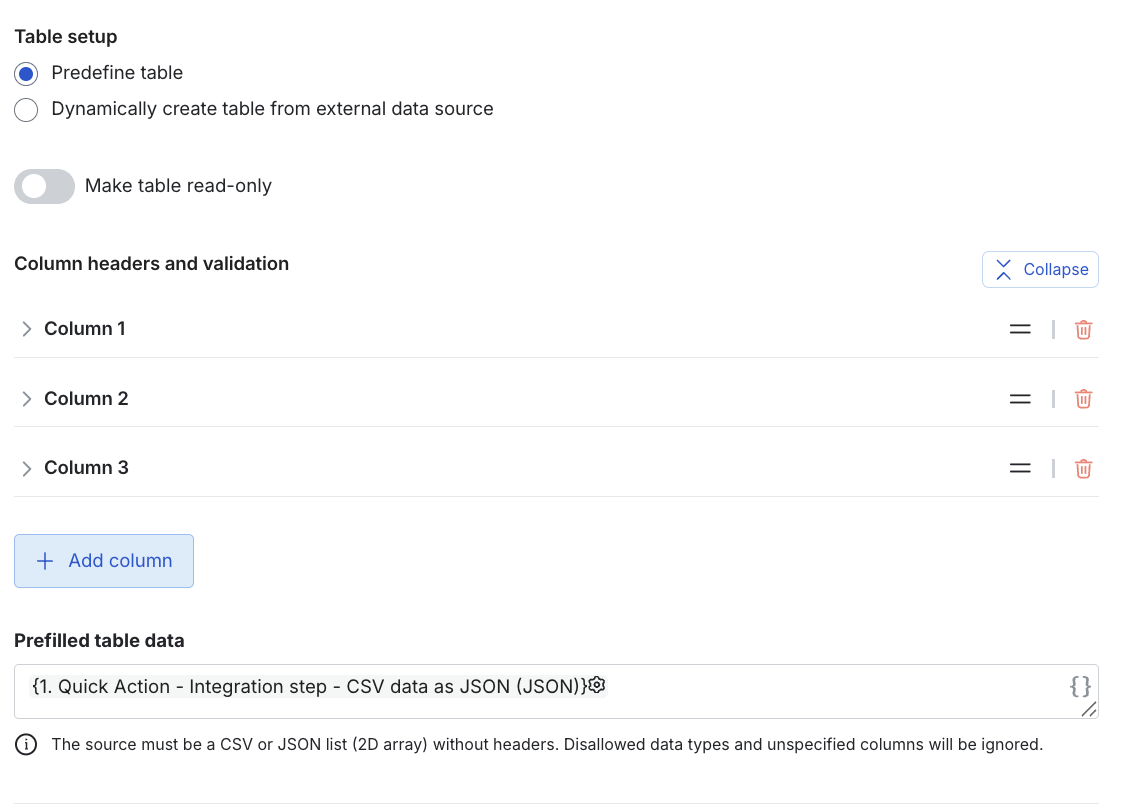Expand the Column 3 settings

point(27,468)
